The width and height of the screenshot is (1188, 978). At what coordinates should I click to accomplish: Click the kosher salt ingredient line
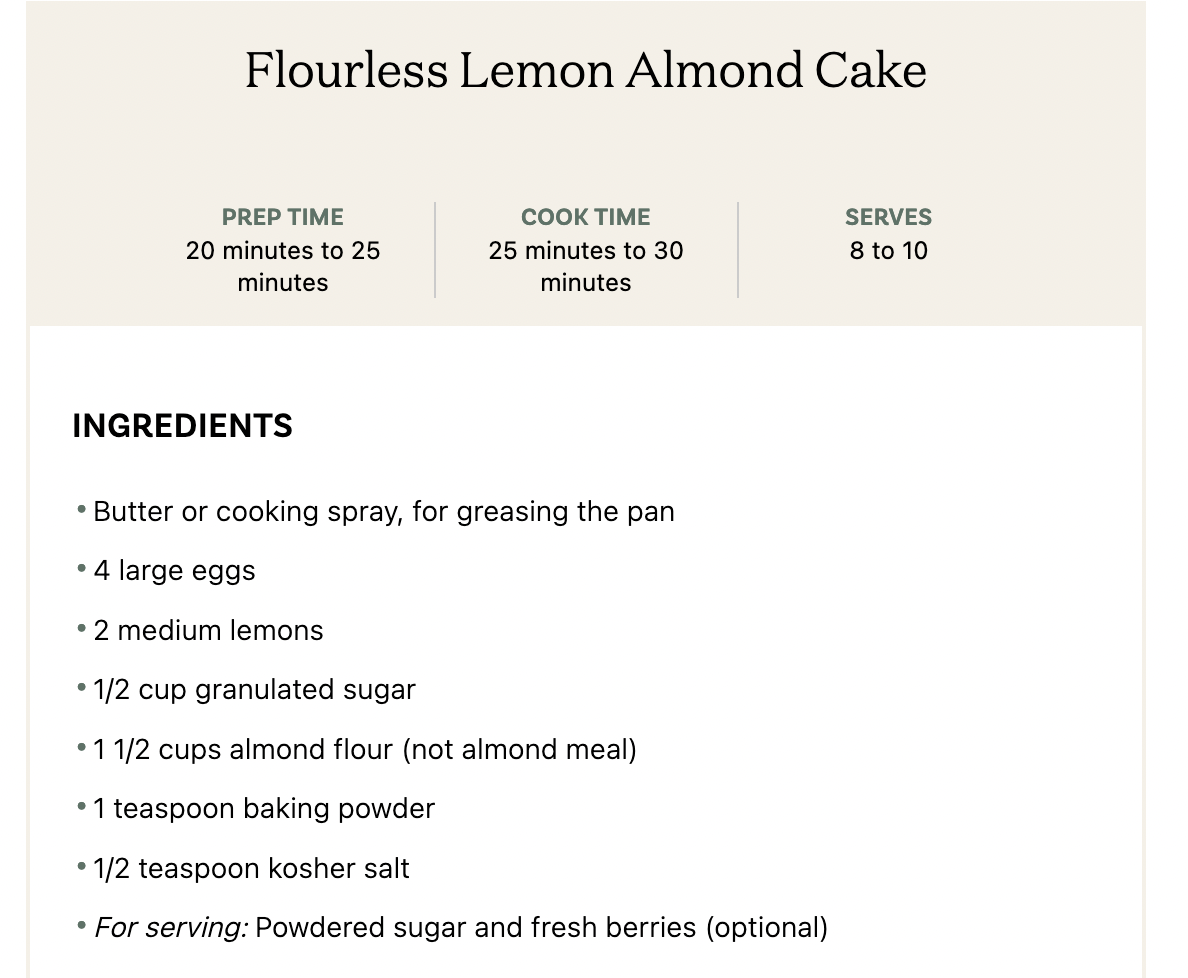point(251,868)
